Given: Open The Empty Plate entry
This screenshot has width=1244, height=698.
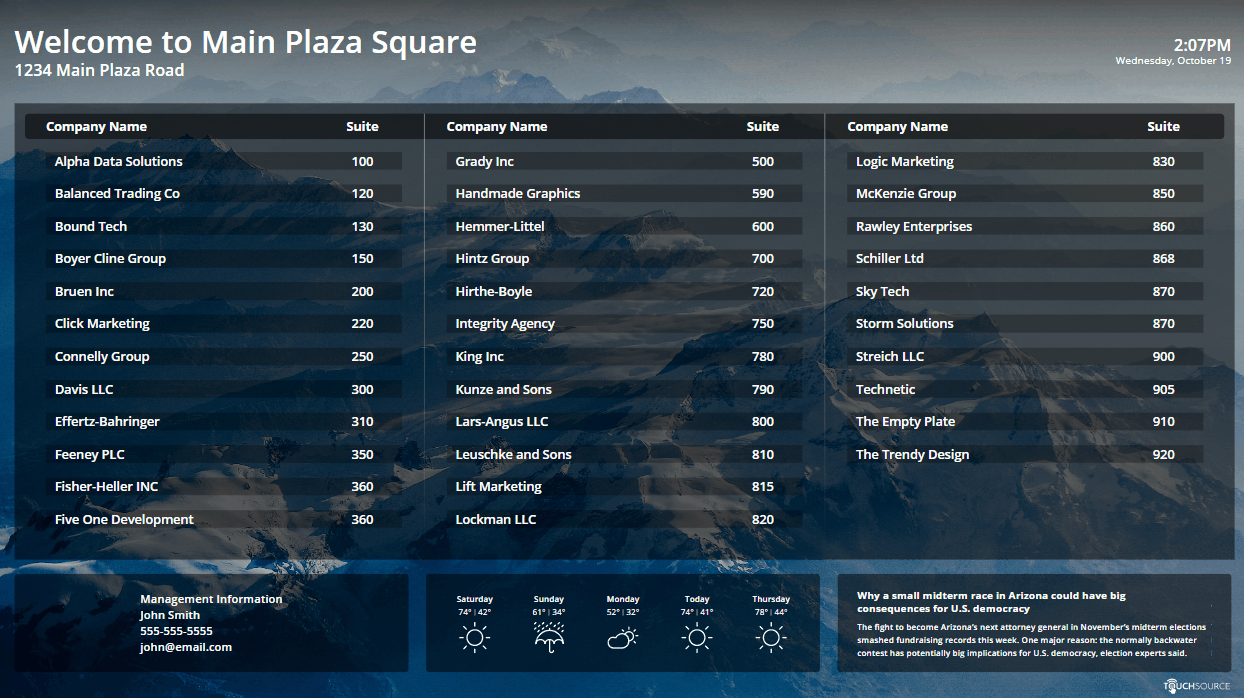Looking at the screenshot, I should click(1024, 421).
